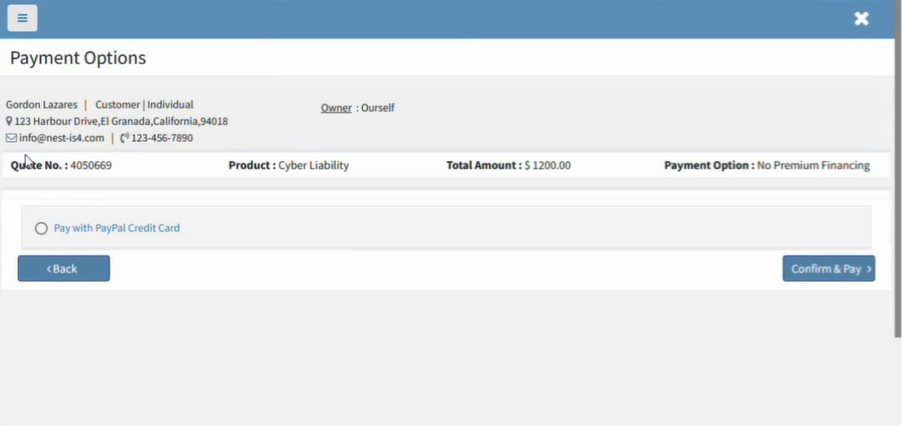The height and width of the screenshot is (426, 903).
Task: Go back with the Back button
Action: [x=63, y=269]
